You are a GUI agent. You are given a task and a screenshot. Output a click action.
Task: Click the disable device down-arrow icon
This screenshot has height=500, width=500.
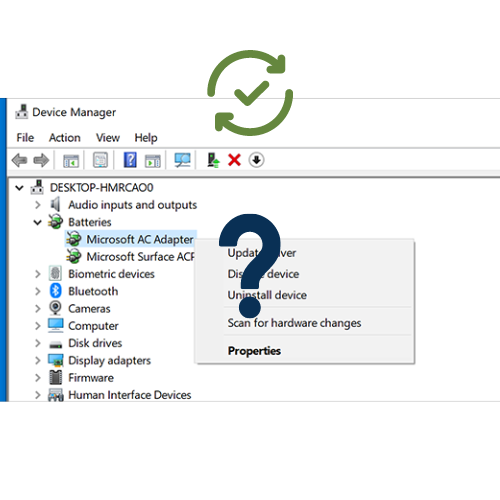[256, 160]
